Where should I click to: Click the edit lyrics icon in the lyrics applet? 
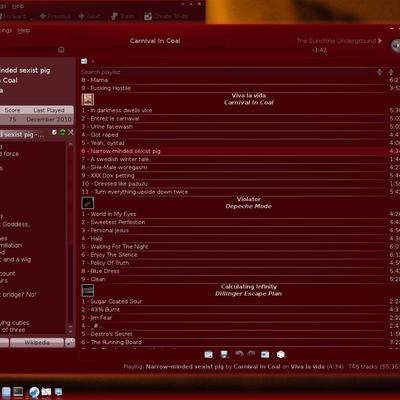coord(54,133)
